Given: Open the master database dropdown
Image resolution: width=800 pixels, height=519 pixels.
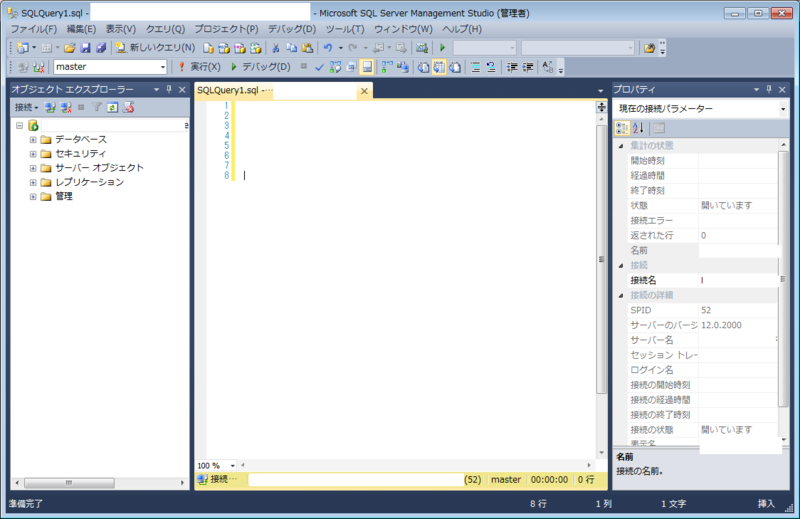Looking at the screenshot, I should point(163,67).
